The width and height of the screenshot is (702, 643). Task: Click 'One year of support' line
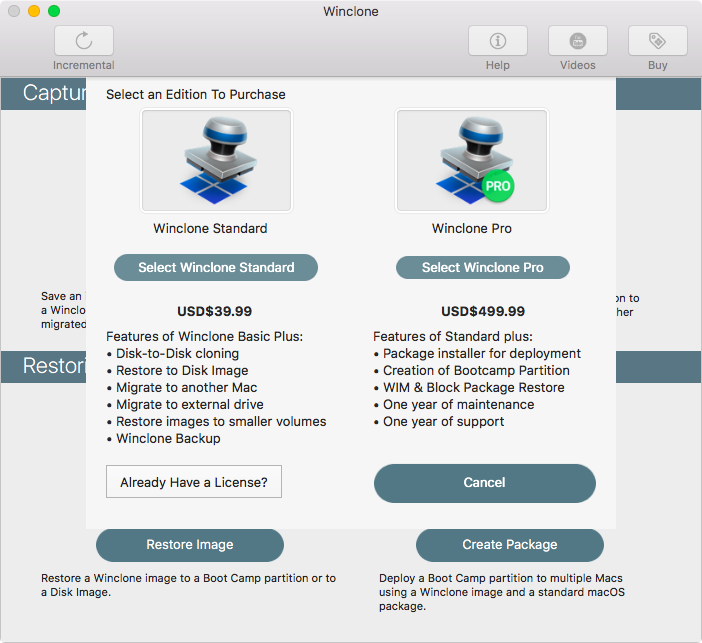click(x=443, y=422)
